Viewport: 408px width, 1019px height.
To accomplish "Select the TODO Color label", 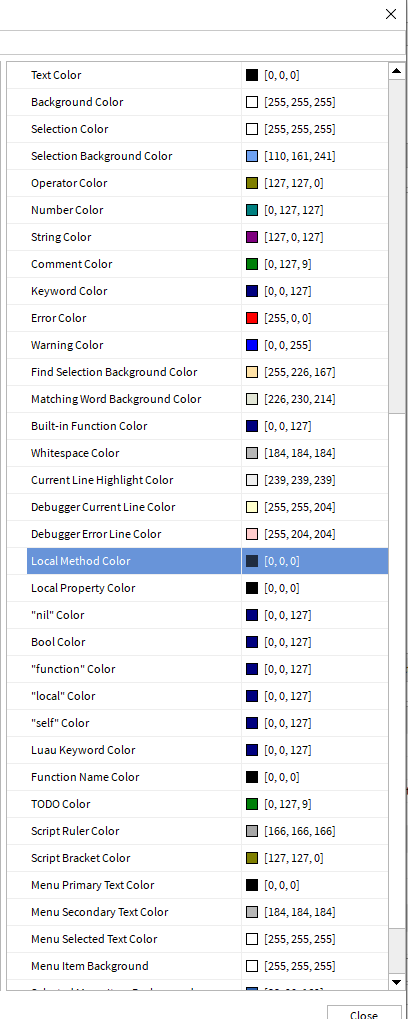I will (60, 804).
